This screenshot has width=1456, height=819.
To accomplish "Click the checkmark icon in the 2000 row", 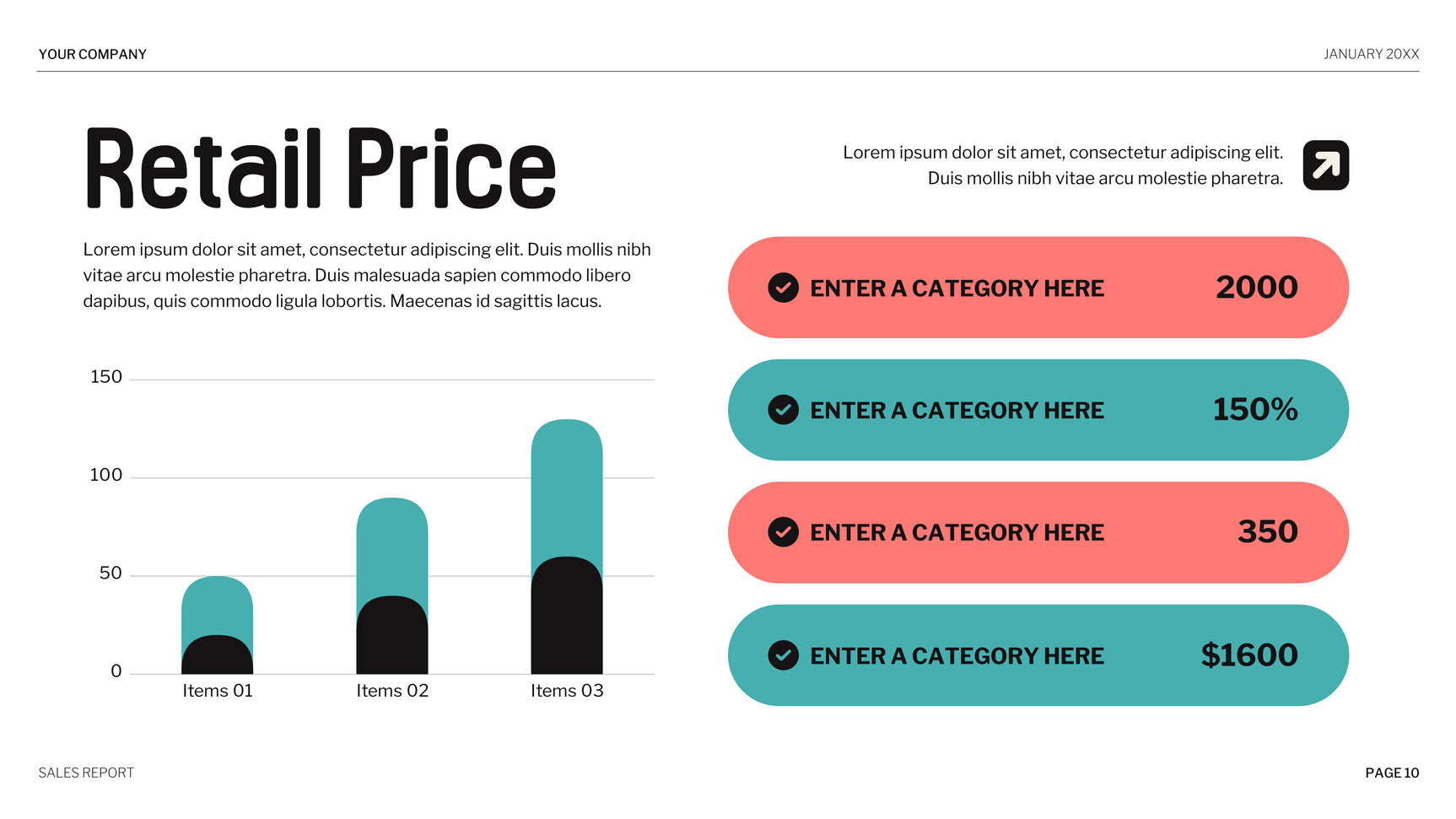I will (783, 288).
